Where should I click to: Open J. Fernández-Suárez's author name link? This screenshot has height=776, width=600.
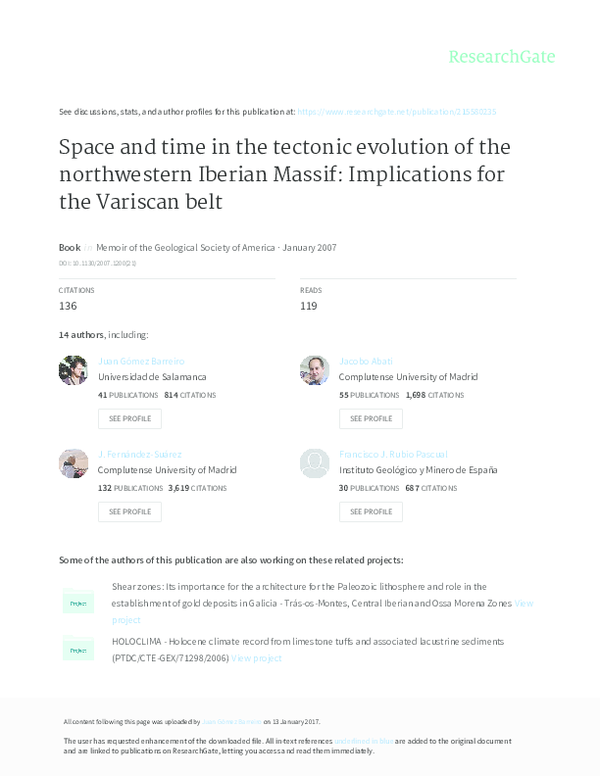coord(140,453)
